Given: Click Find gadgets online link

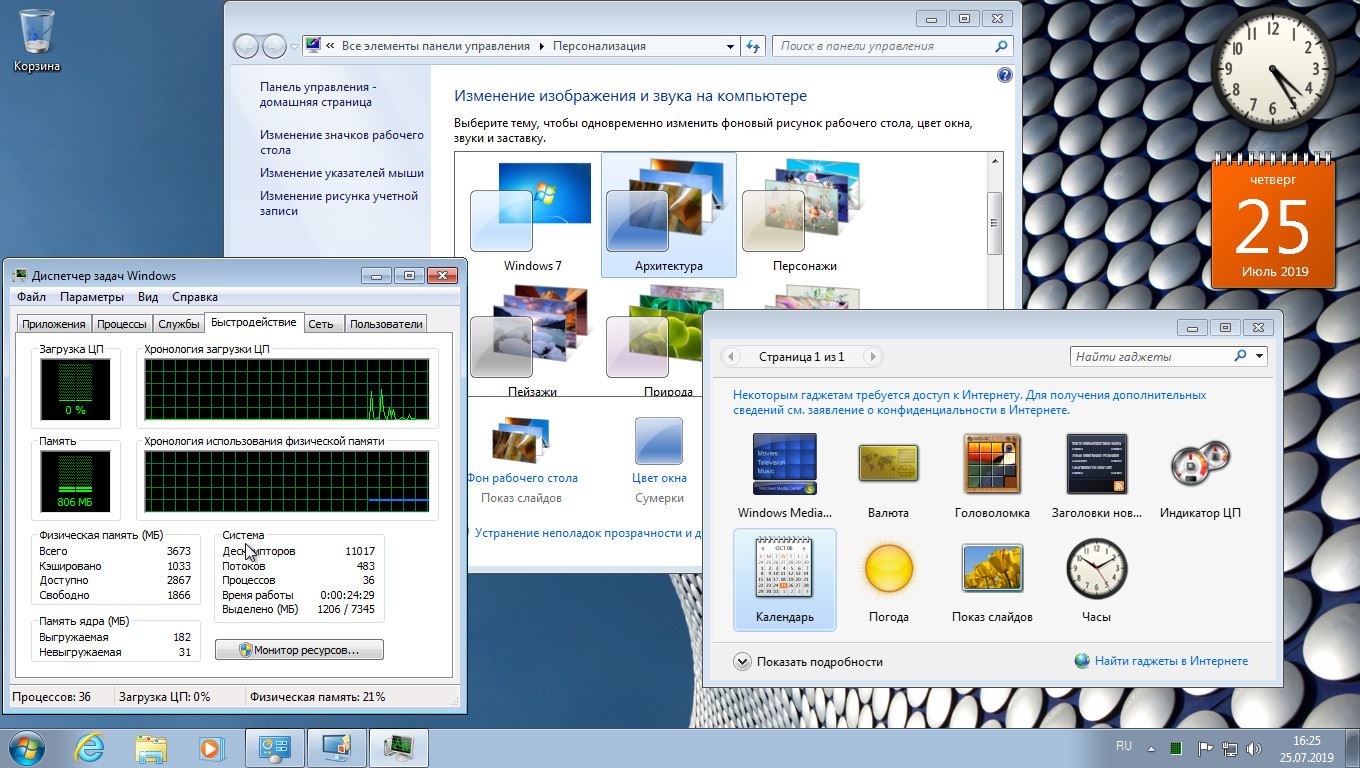Looking at the screenshot, I should click(x=1170, y=661).
